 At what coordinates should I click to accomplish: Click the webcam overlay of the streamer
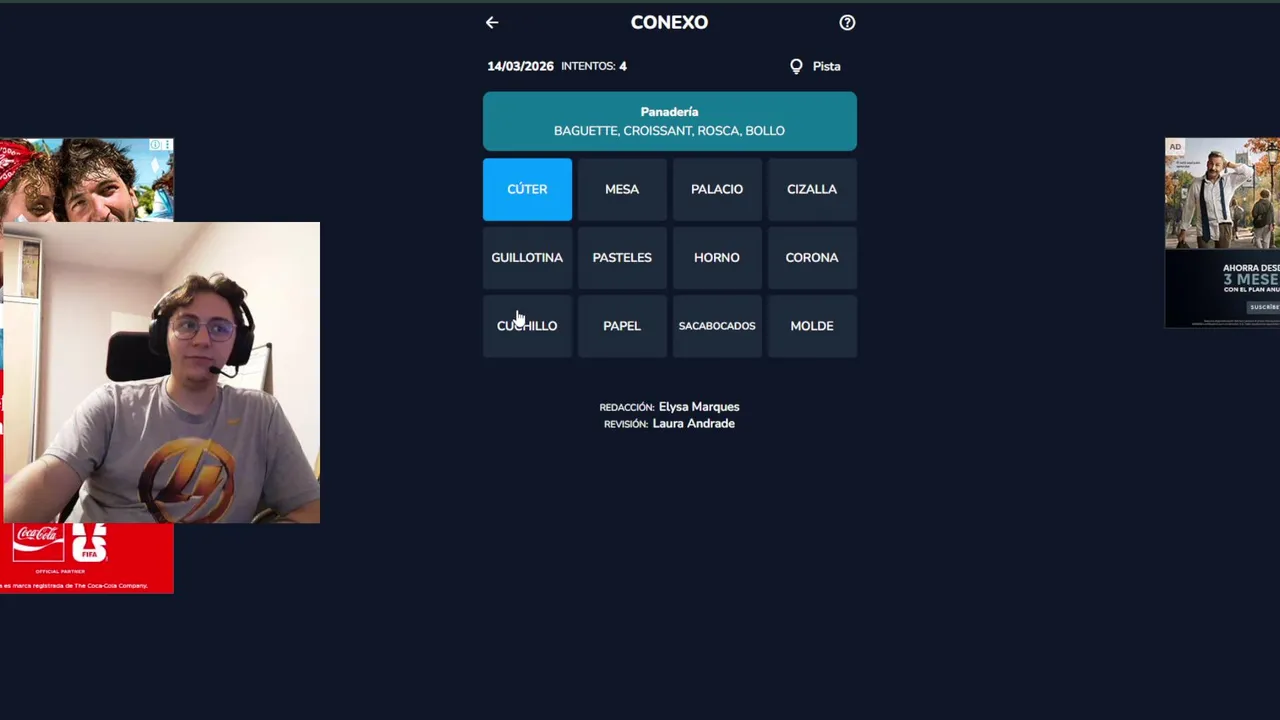tap(161, 372)
